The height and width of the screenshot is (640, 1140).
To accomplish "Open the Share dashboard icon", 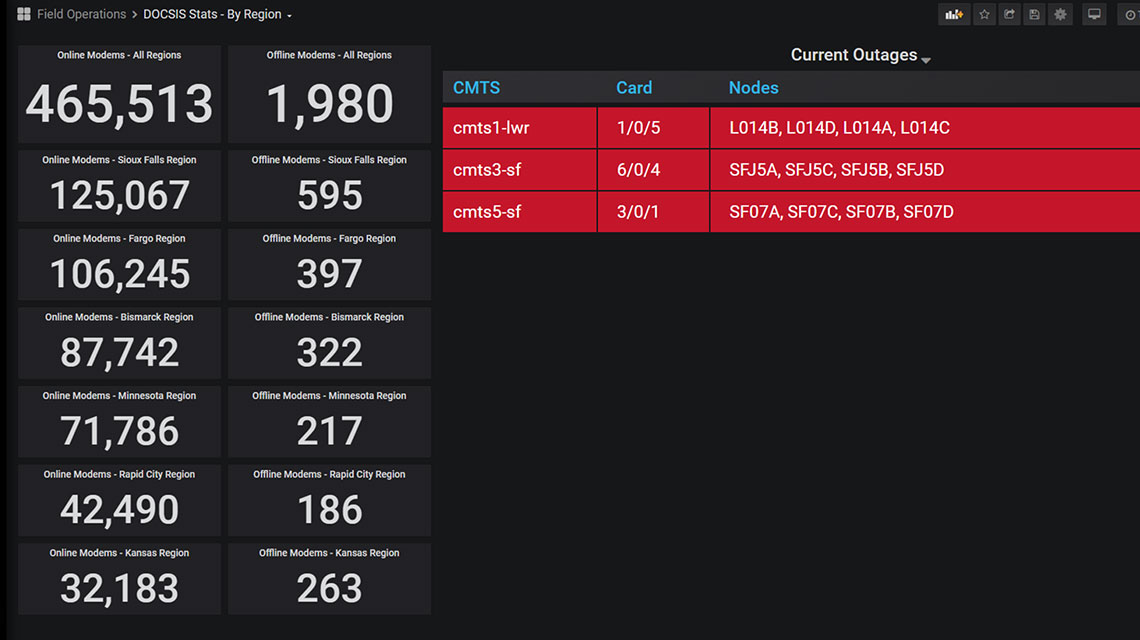I will click(1009, 15).
